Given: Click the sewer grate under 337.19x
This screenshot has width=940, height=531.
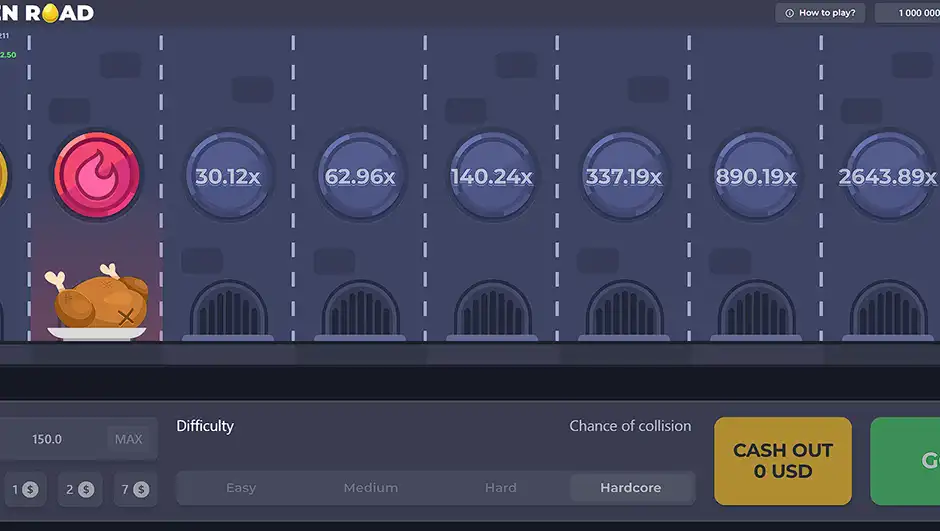Looking at the screenshot, I should coord(624,310).
